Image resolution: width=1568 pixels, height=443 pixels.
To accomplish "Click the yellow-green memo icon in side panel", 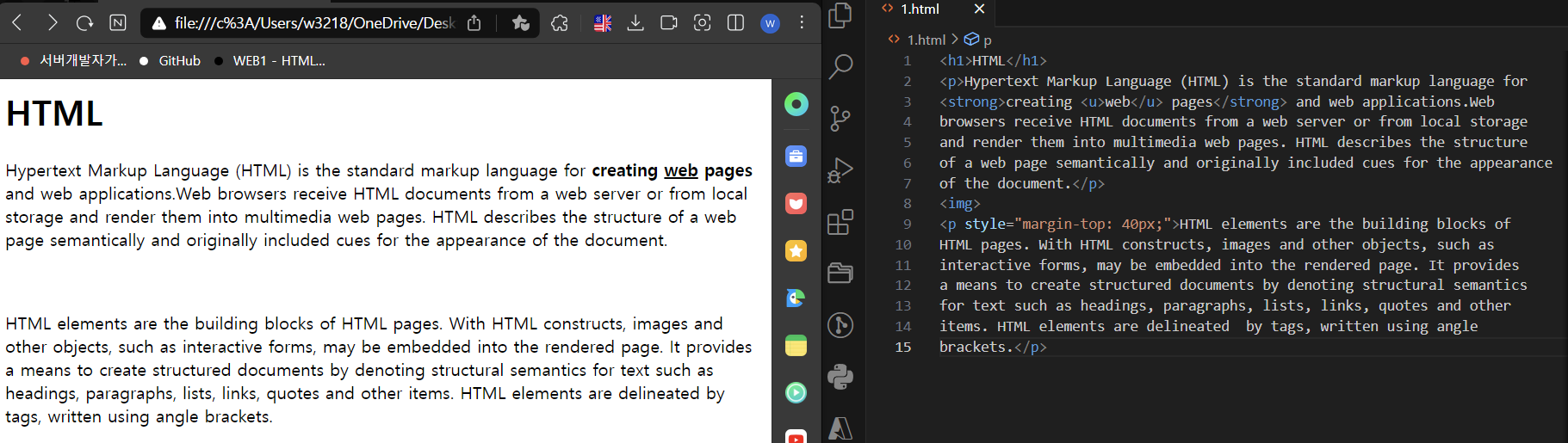I will point(796,346).
